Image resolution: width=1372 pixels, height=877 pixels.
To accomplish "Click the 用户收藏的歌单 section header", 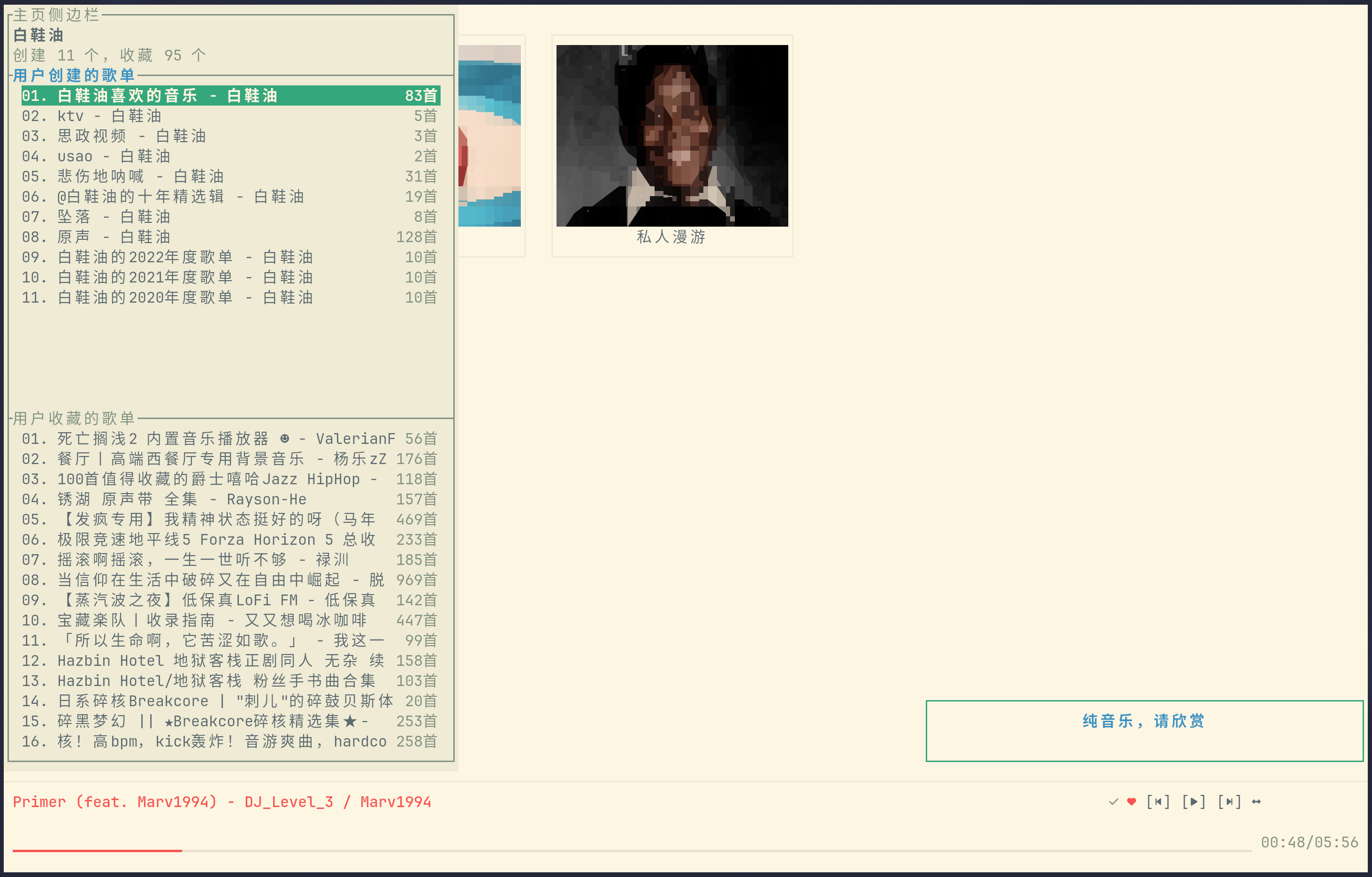I will click(x=74, y=418).
